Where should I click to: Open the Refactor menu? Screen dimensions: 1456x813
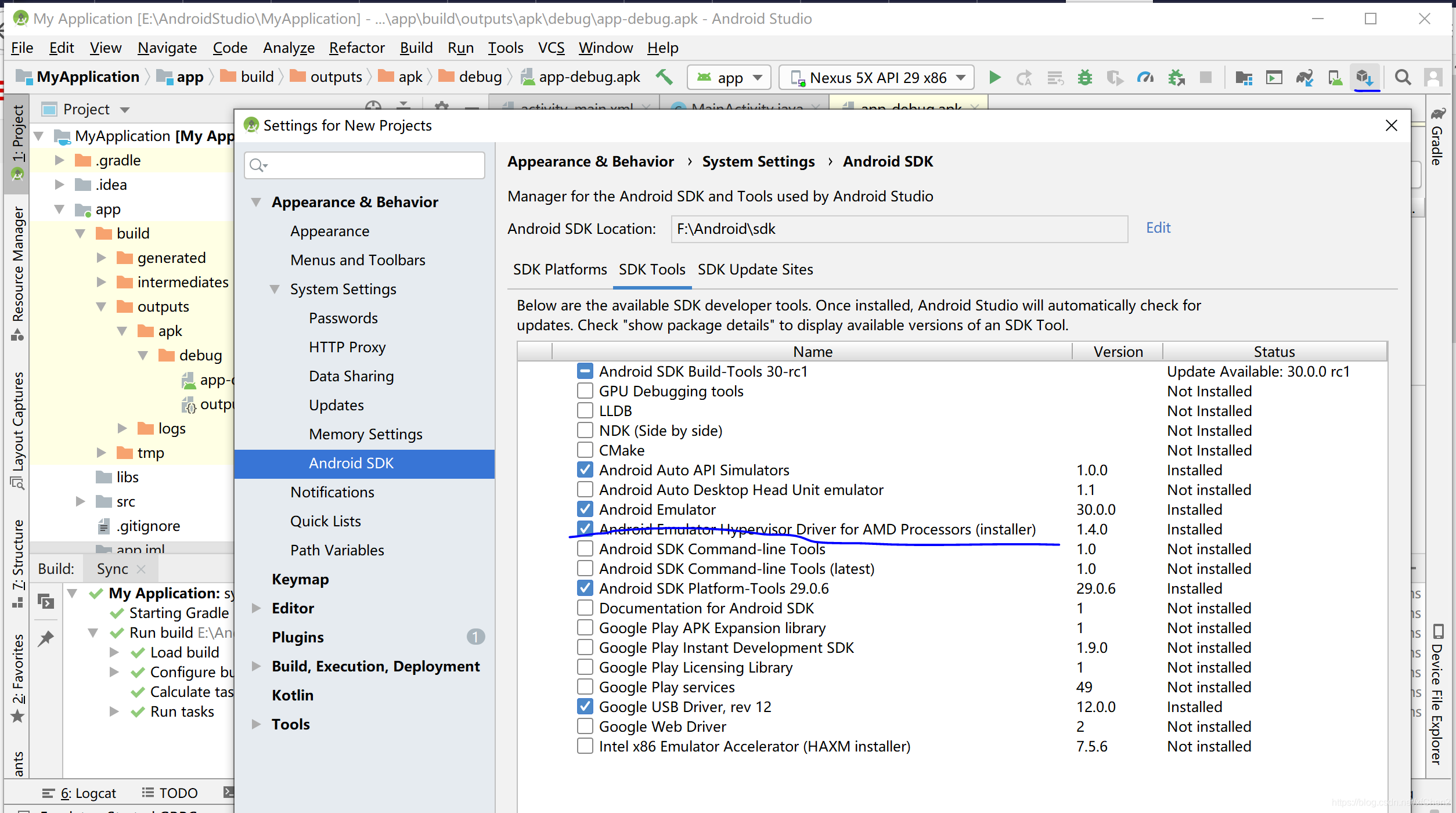356,48
